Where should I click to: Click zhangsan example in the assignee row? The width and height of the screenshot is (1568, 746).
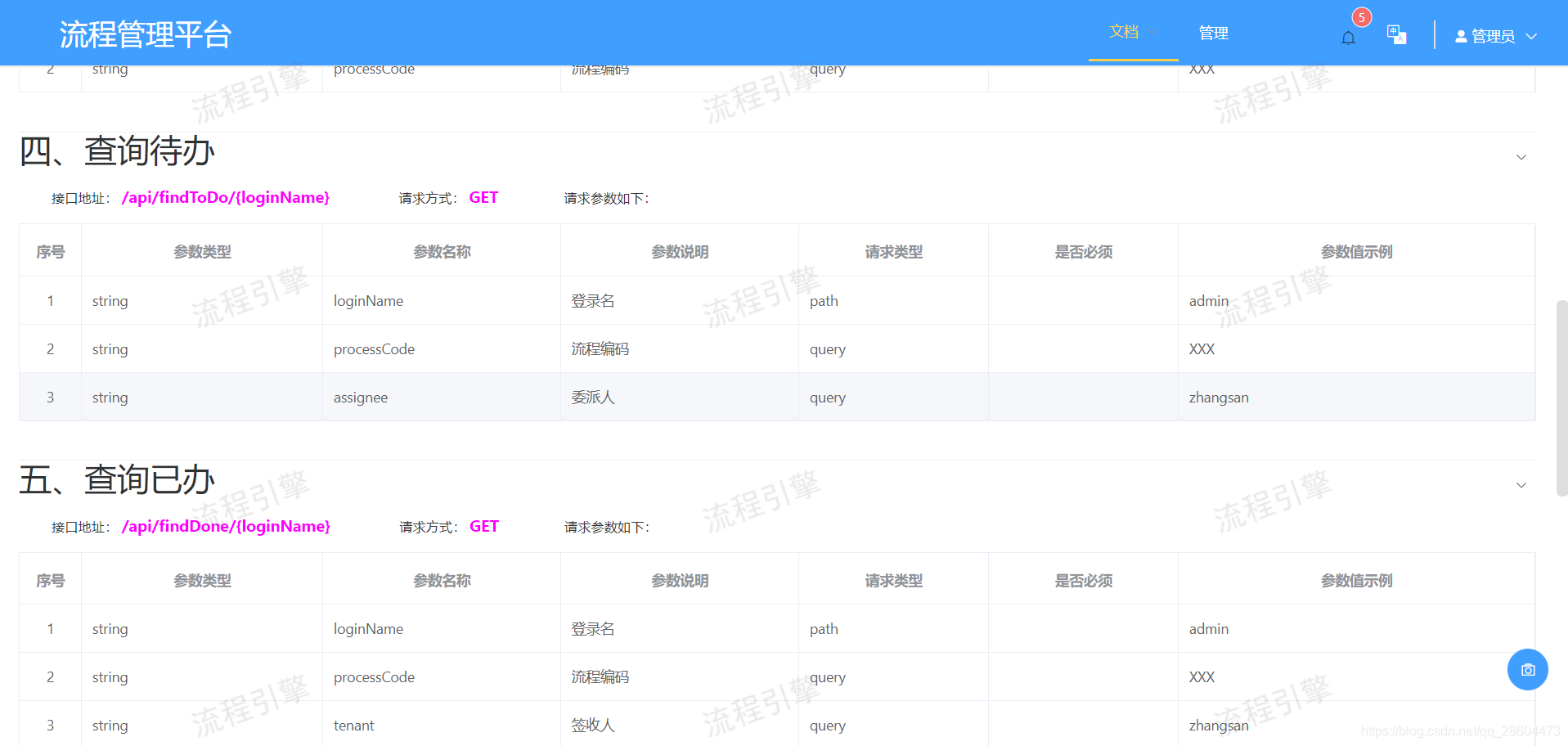(1356, 398)
